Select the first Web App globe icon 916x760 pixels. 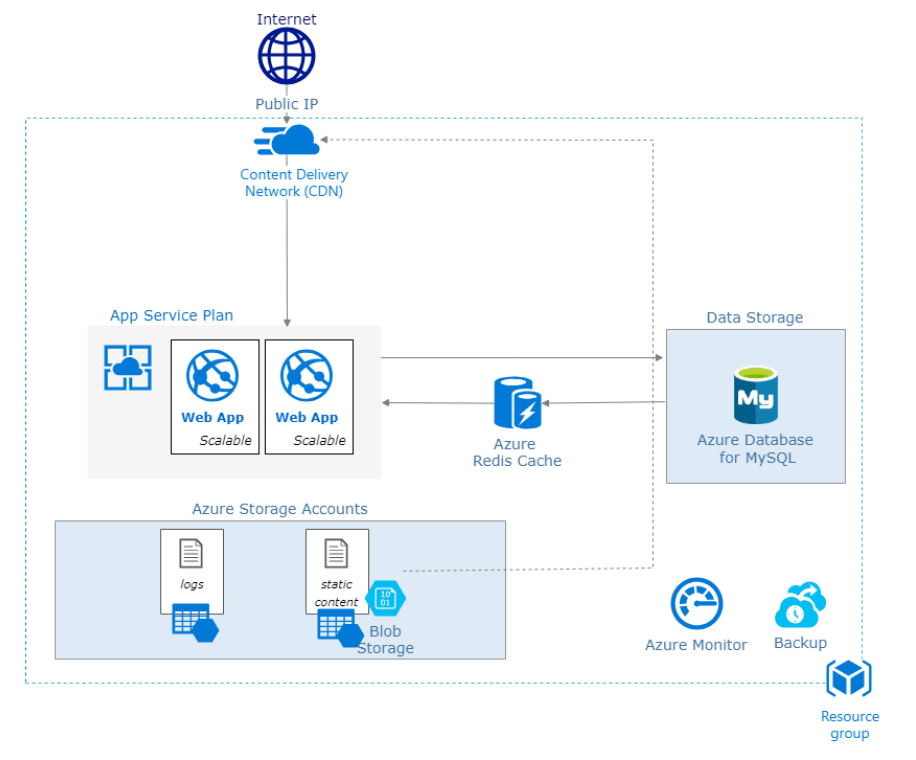(212, 375)
